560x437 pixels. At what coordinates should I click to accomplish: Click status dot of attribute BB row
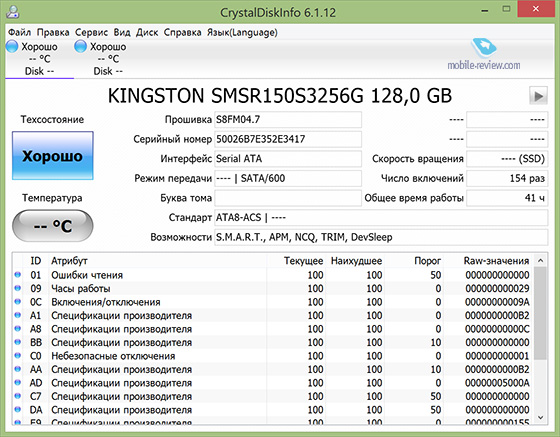pyautogui.click(x=18, y=342)
